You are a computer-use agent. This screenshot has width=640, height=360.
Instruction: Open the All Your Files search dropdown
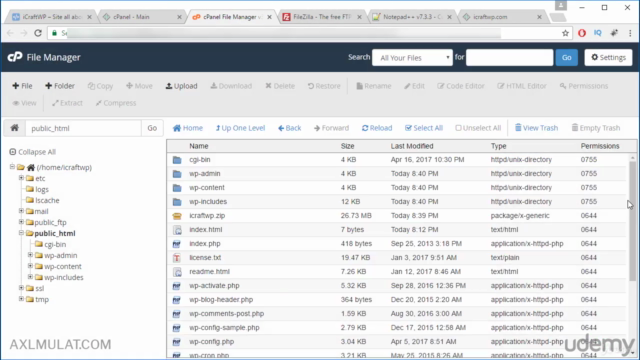(412, 58)
